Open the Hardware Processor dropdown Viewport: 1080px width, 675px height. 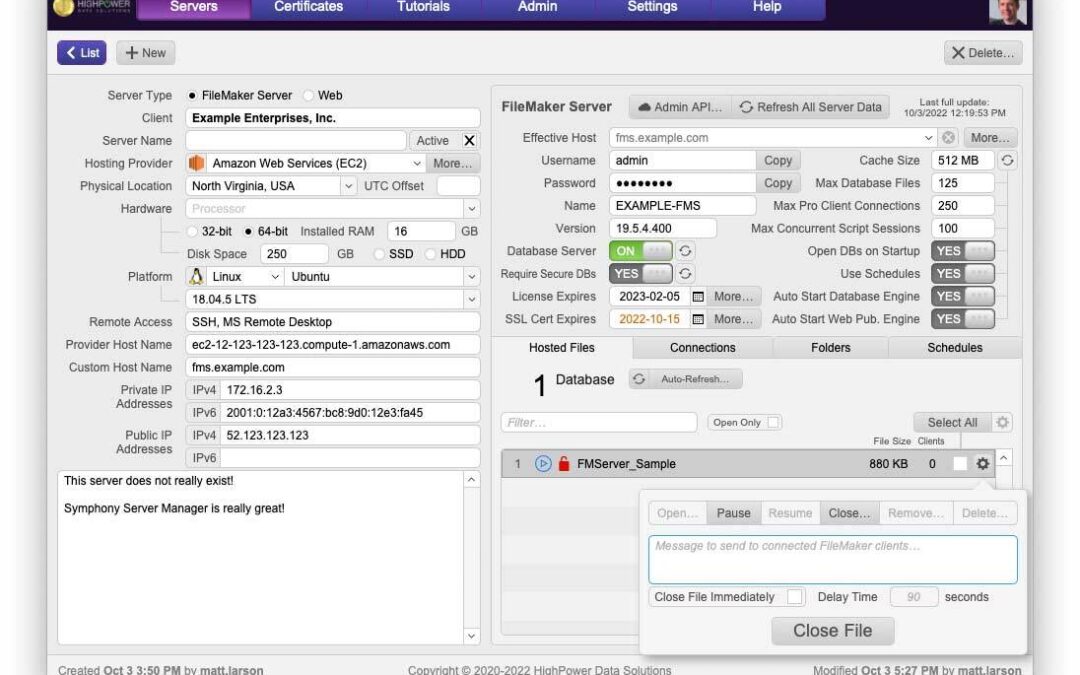[x=472, y=209]
